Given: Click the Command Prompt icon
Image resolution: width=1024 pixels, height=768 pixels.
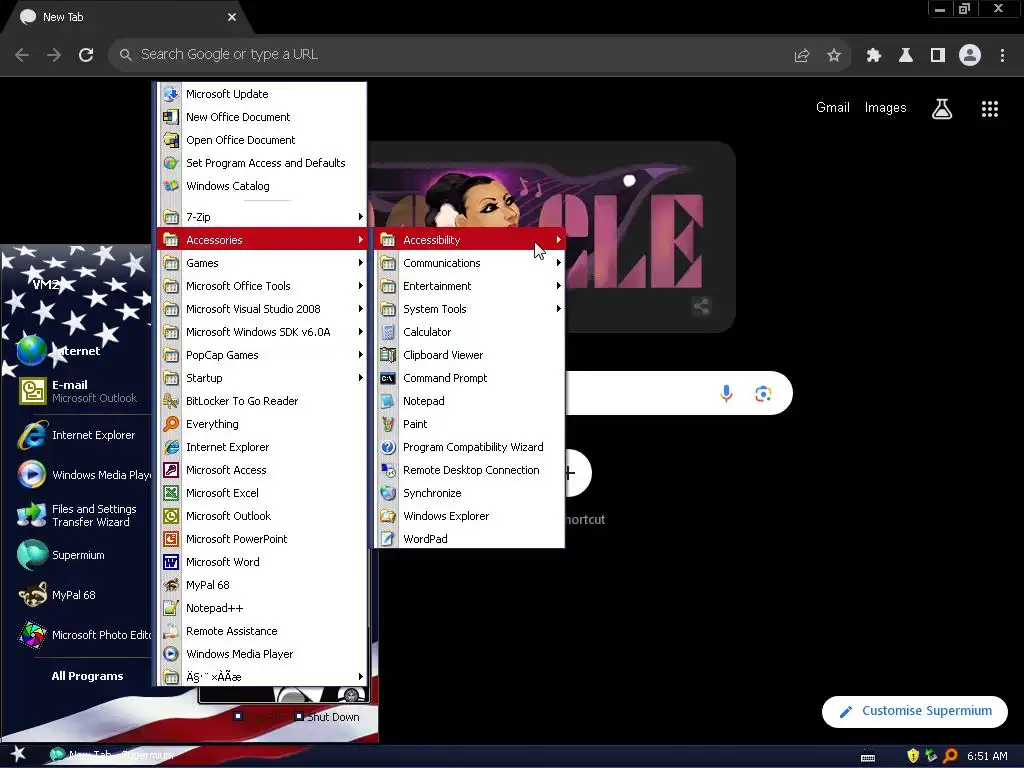Looking at the screenshot, I should coord(388,378).
